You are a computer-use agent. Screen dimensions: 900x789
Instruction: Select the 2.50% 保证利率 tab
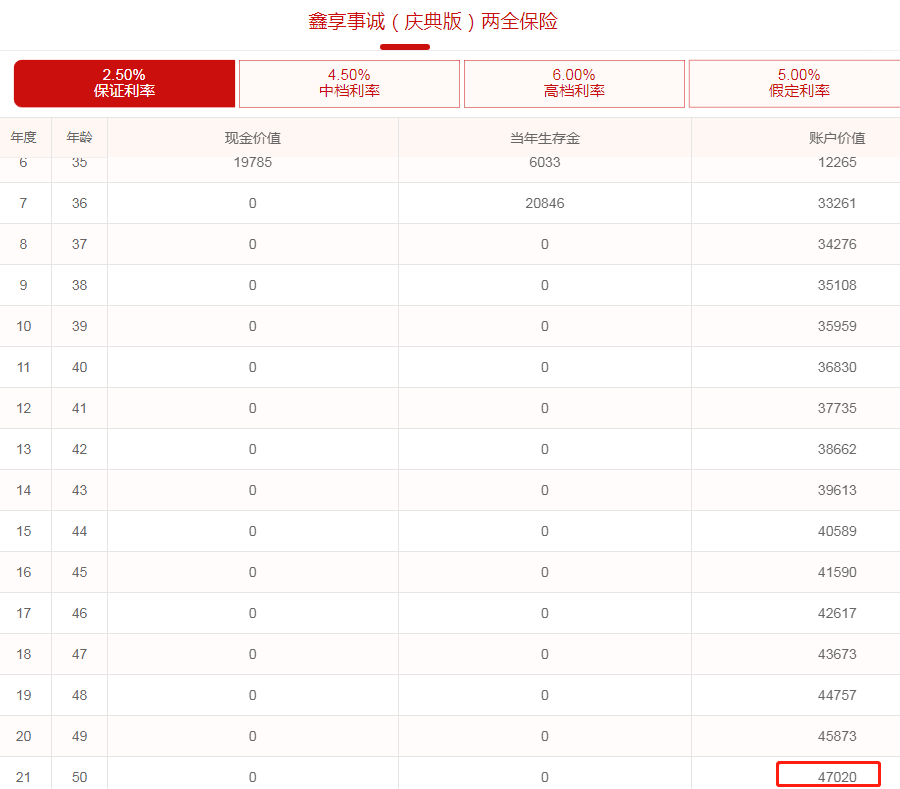pos(124,83)
